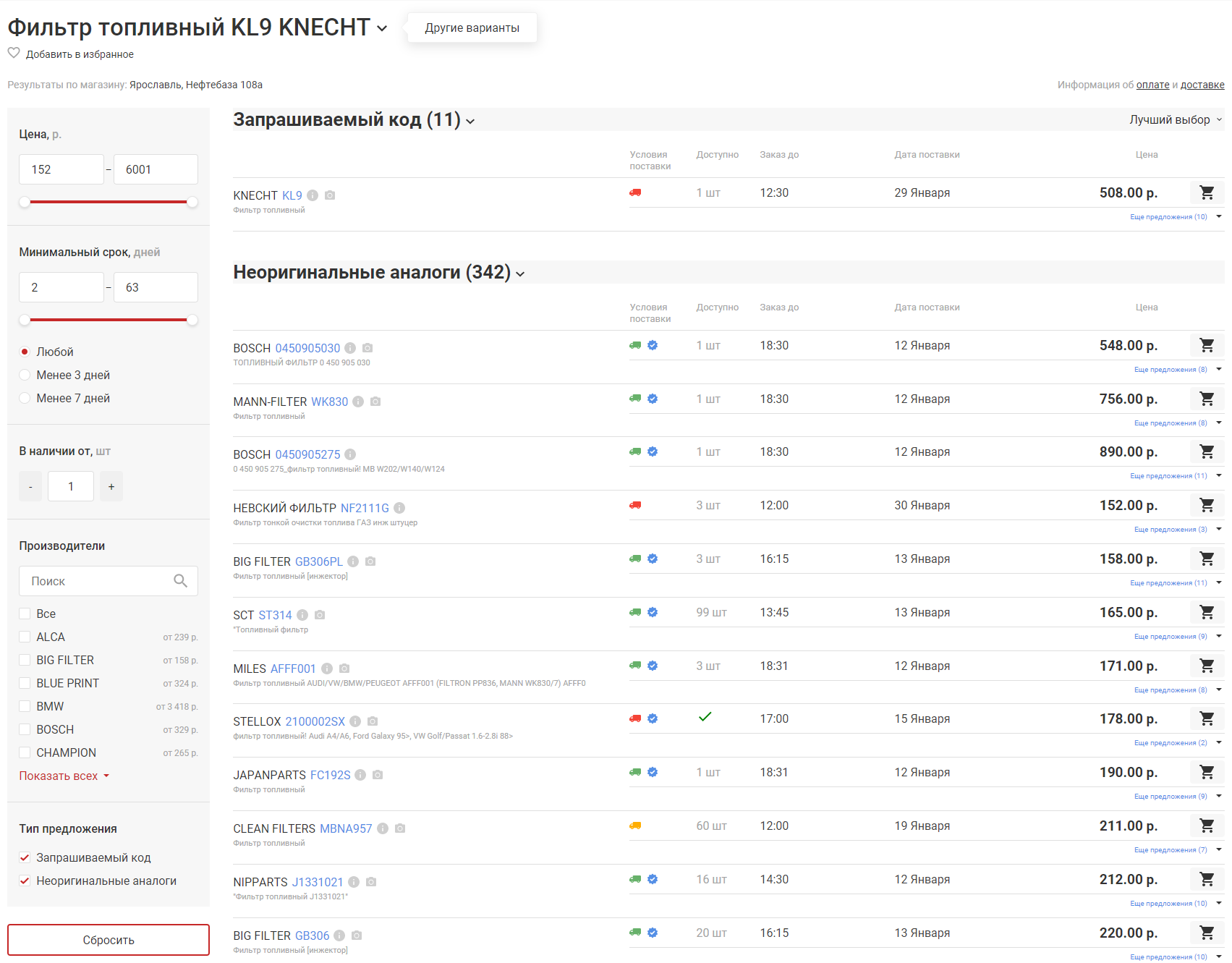Add SCT ST314 to shopping cart
This screenshot has width=1232, height=963.
click(1207, 612)
